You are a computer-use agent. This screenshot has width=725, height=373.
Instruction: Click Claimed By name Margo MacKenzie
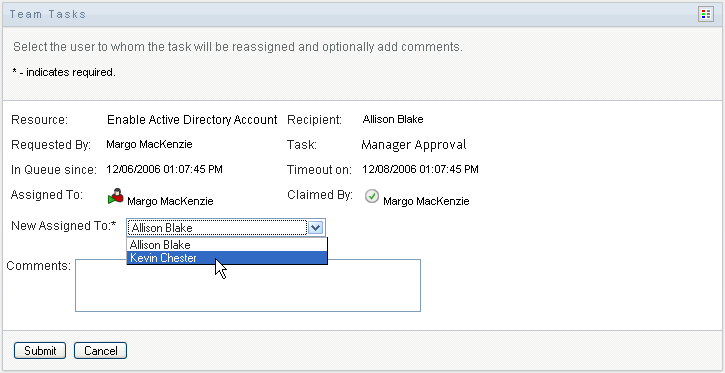coord(426,202)
